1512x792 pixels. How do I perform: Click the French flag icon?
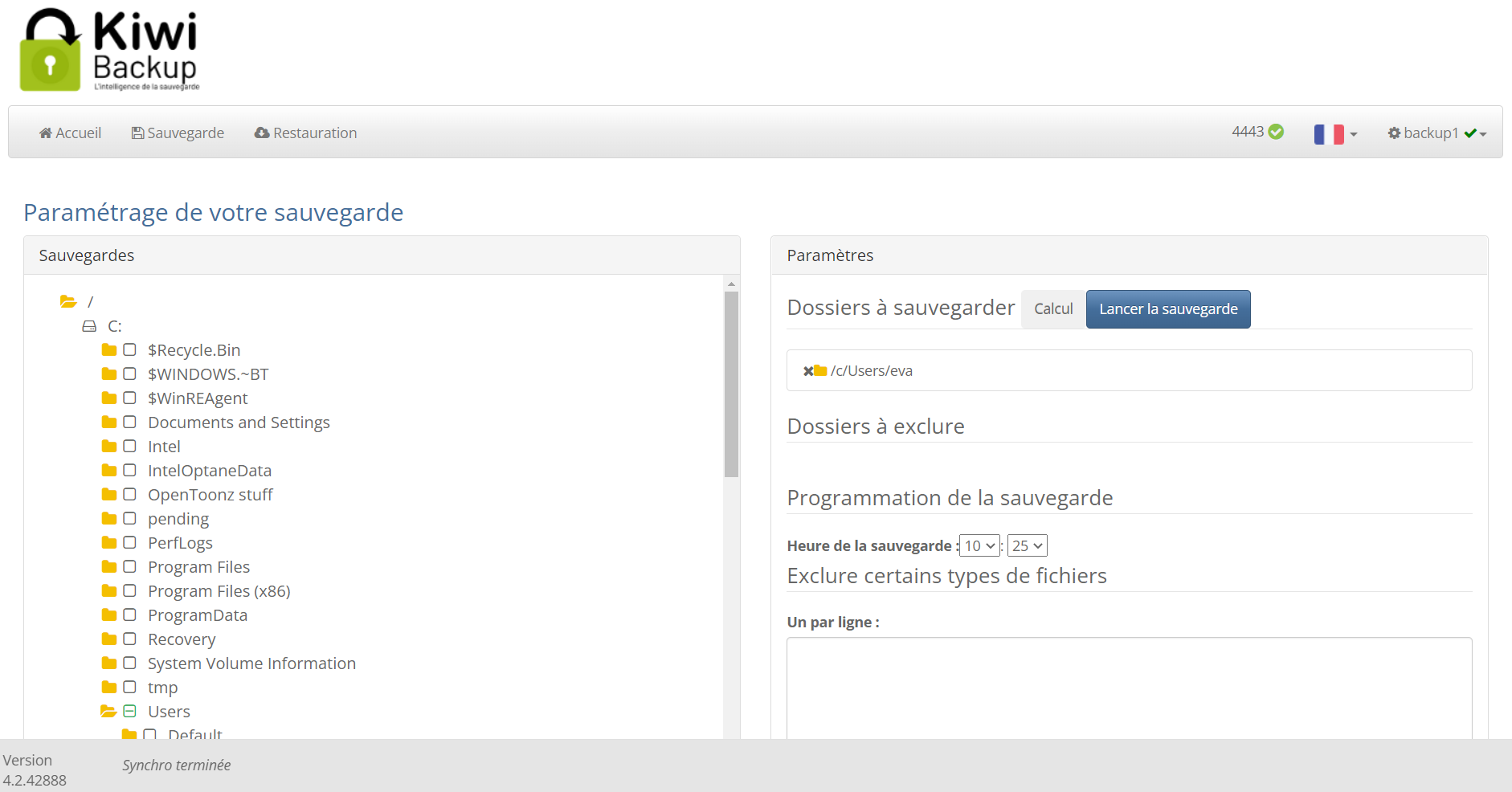pyautogui.click(x=1329, y=134)
